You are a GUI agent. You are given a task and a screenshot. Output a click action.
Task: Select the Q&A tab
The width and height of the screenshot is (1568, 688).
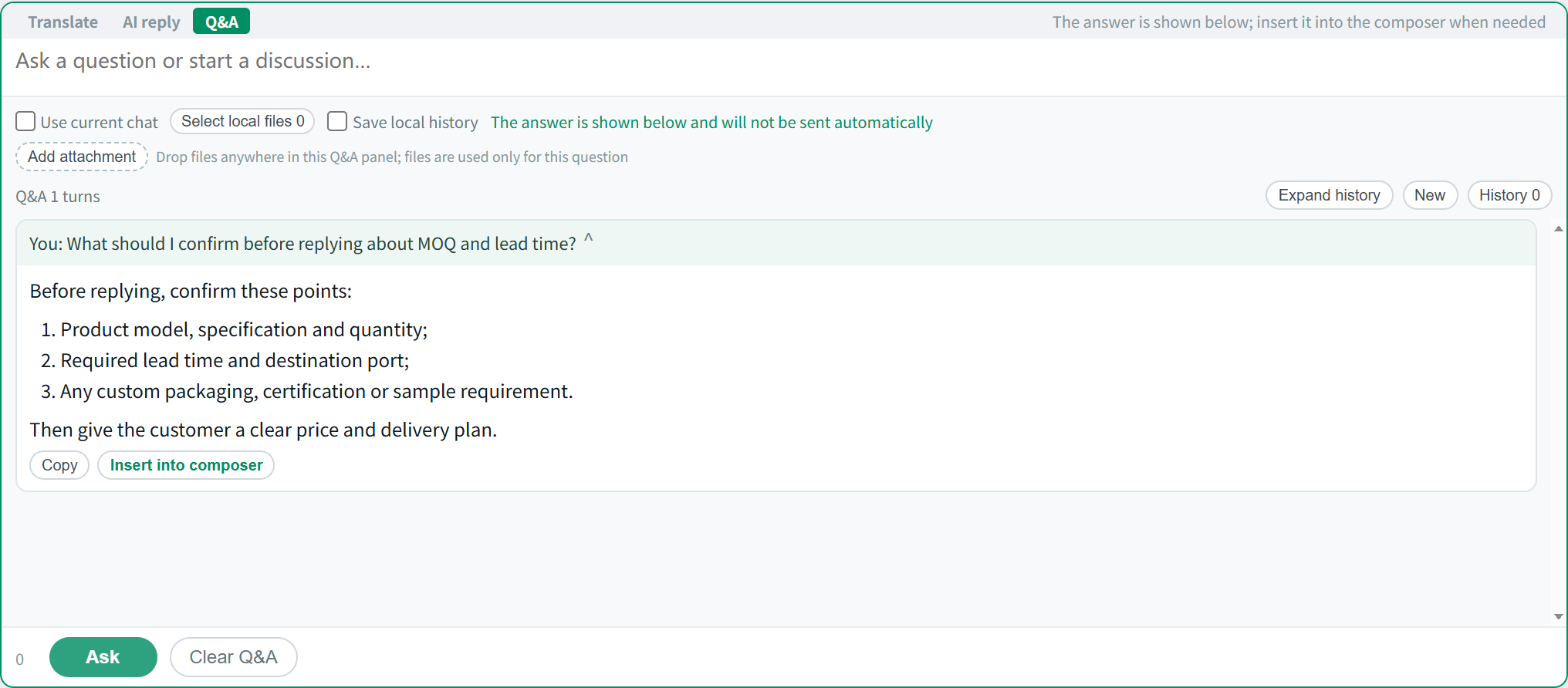pos(221,22)
